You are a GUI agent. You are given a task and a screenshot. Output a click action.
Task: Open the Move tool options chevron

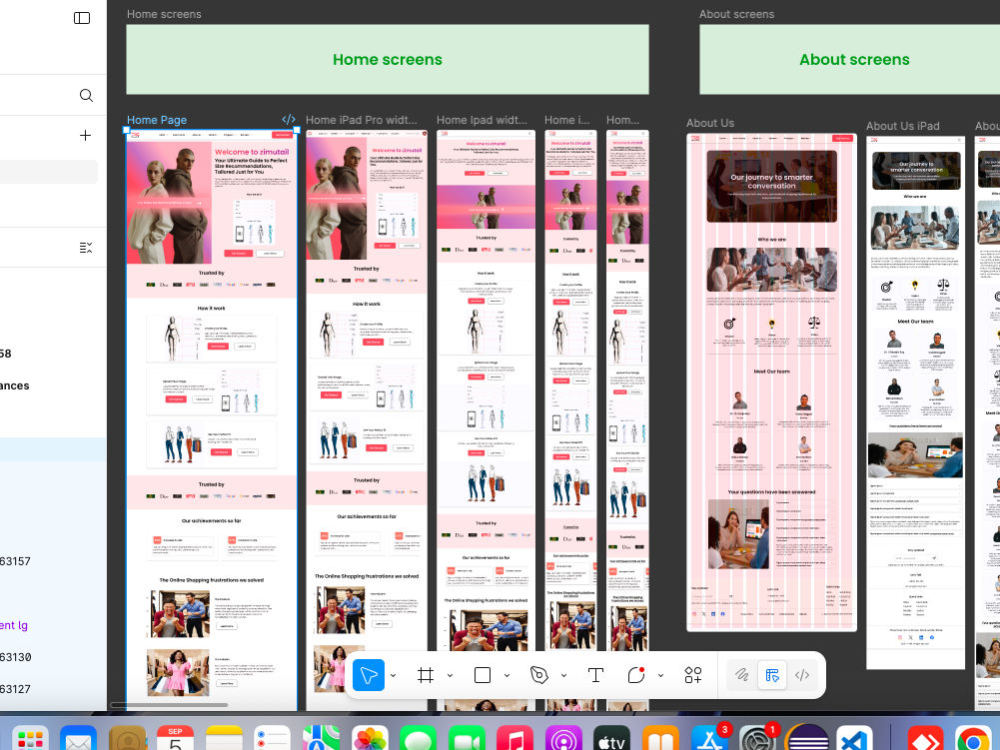pyautogui.click(x=393, y=675)
